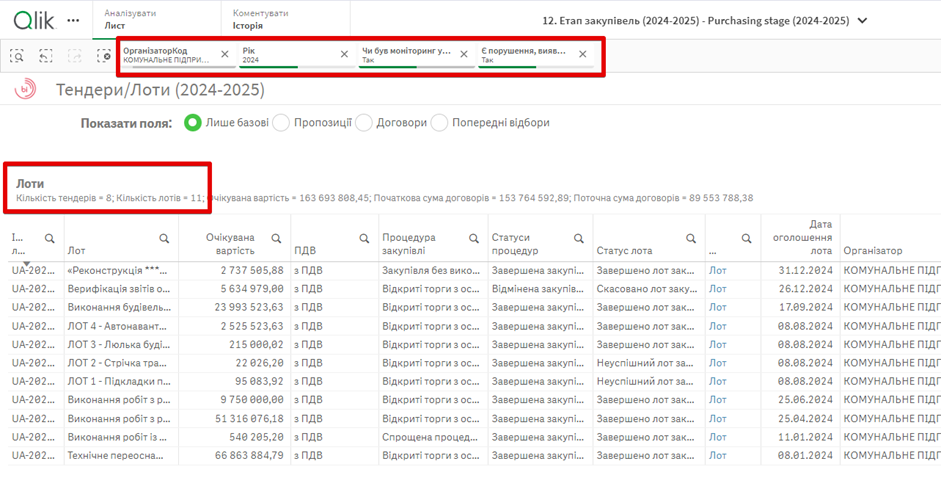Clear all selections icon in toolbar
This screenshot has height=486, width=941.
104,56
